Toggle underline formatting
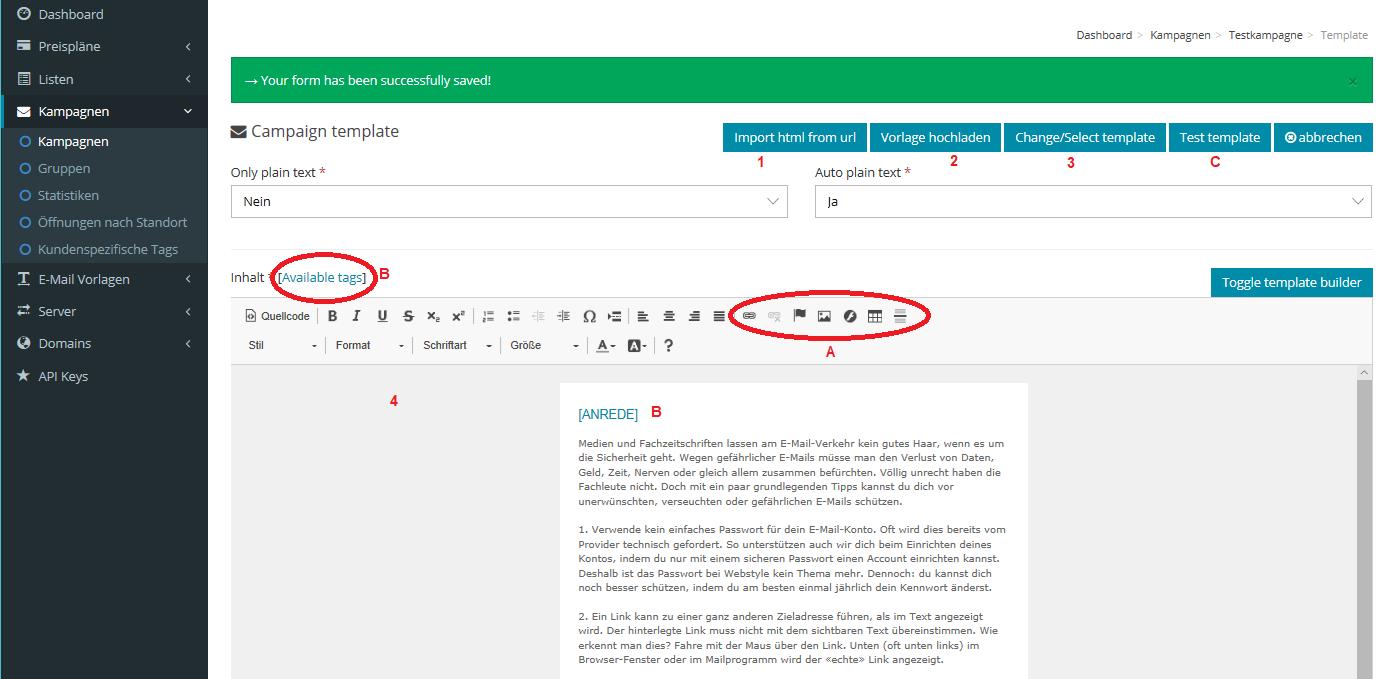This screenshot has width=1389, height=679. (382, 316)
